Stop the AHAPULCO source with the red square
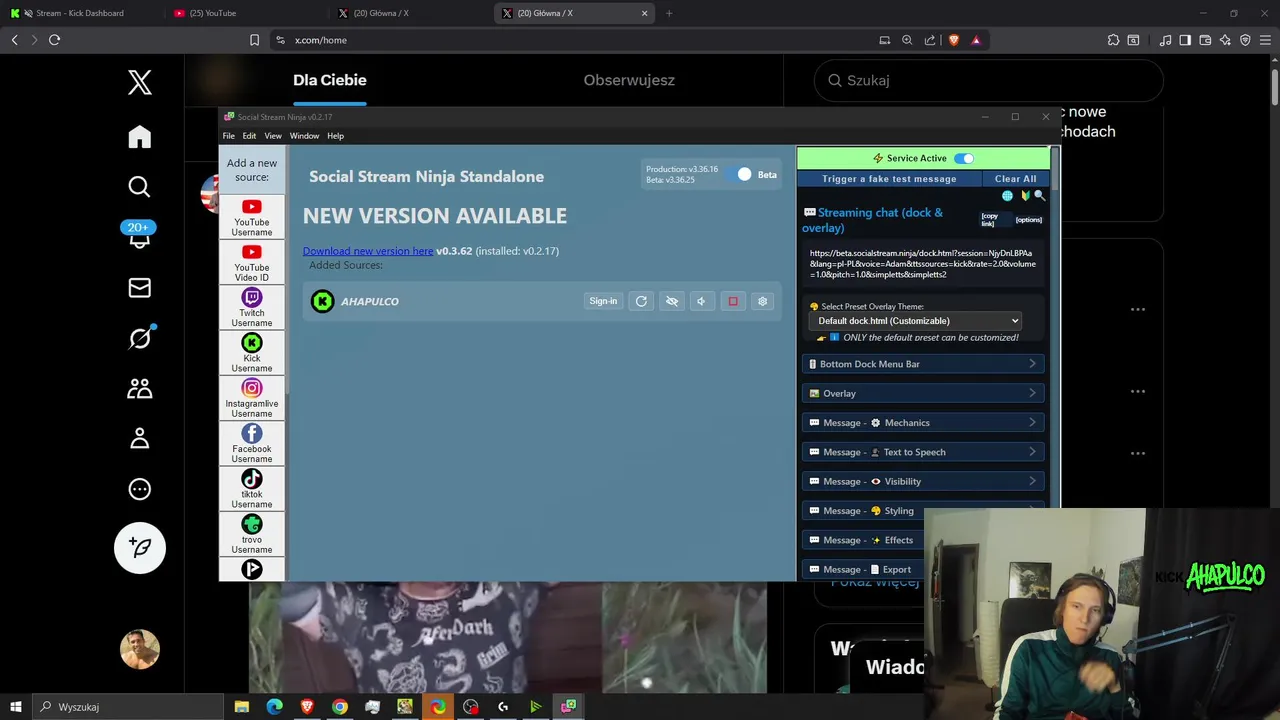The height and width of the screenshot is (720, 1280). point(733,301)
